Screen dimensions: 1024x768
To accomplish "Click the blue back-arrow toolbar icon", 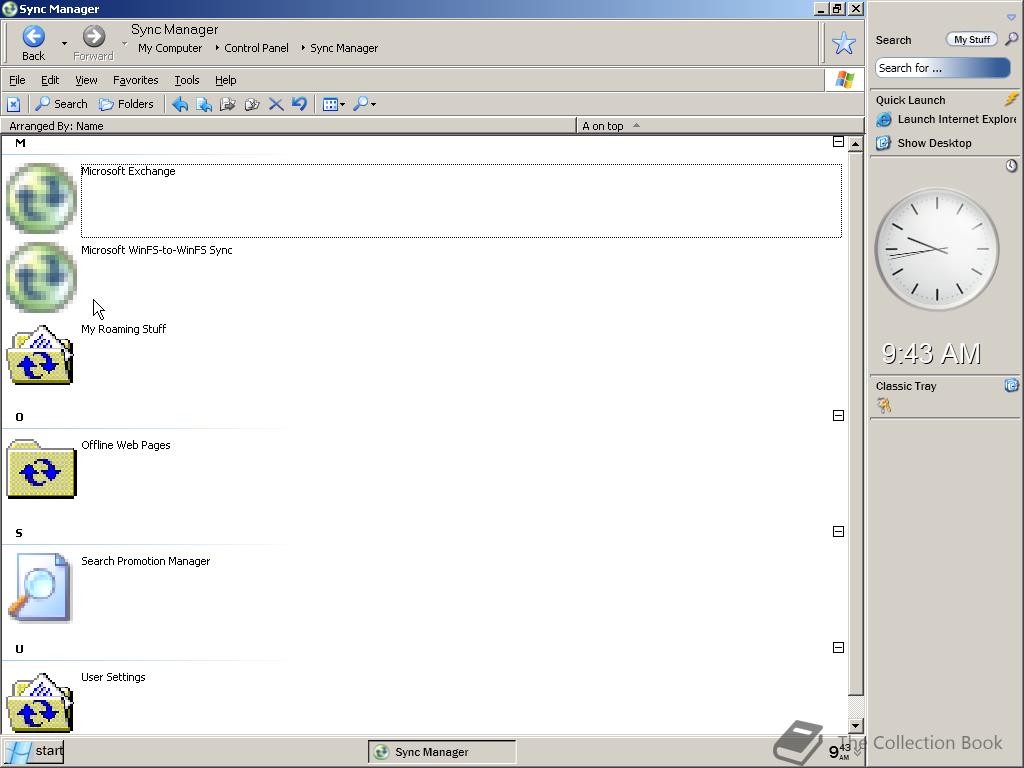I will pos(180,104).
